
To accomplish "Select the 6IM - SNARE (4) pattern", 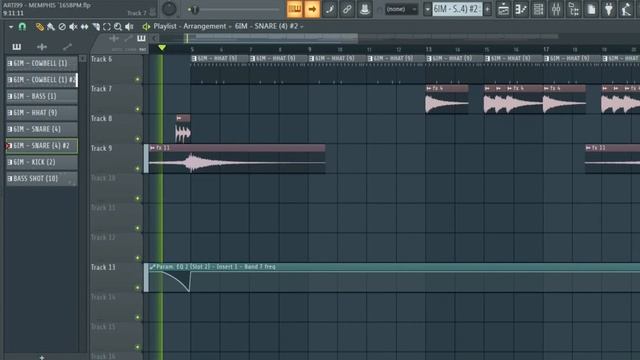I will pyautogui.click(x=42, y=129).
